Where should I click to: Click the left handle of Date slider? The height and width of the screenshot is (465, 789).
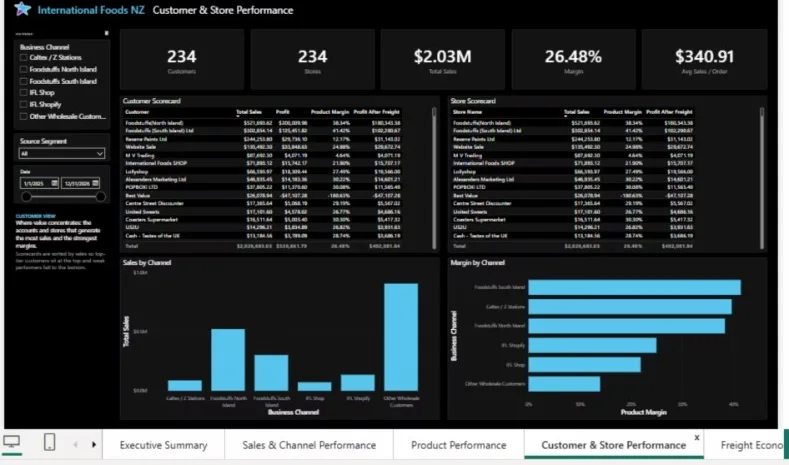(26, 197)
